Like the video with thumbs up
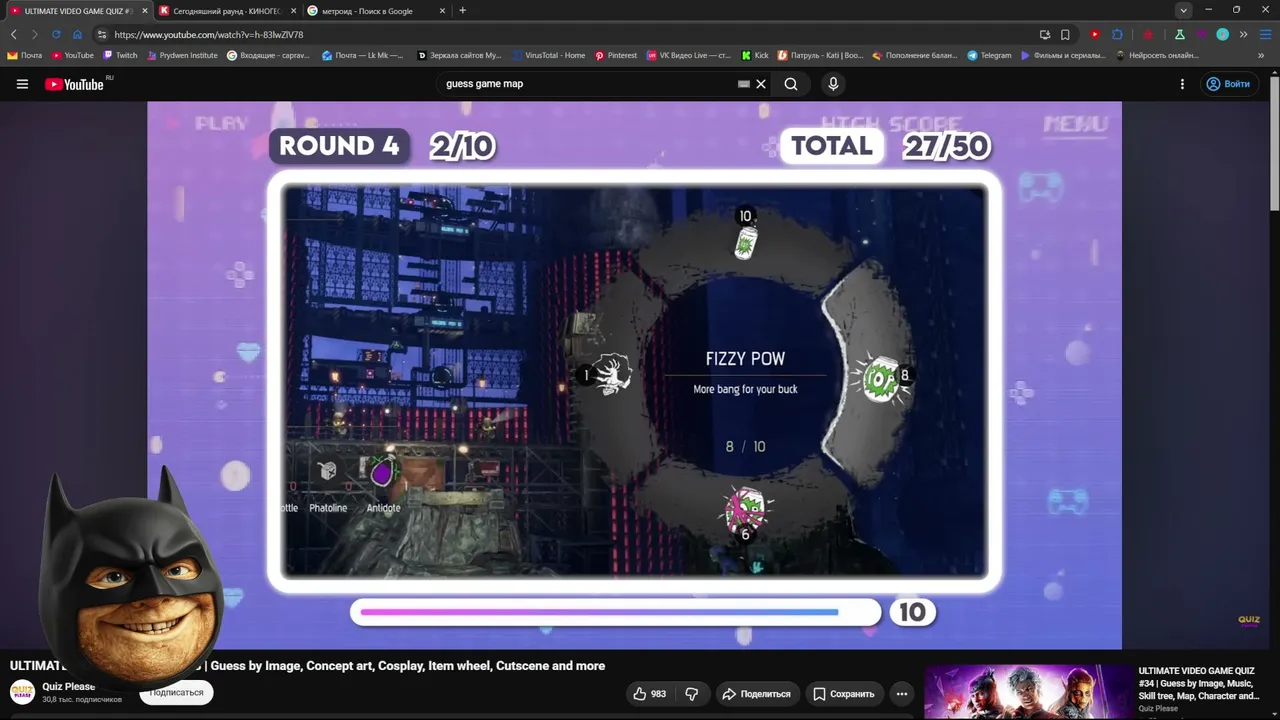 (649, 693)
